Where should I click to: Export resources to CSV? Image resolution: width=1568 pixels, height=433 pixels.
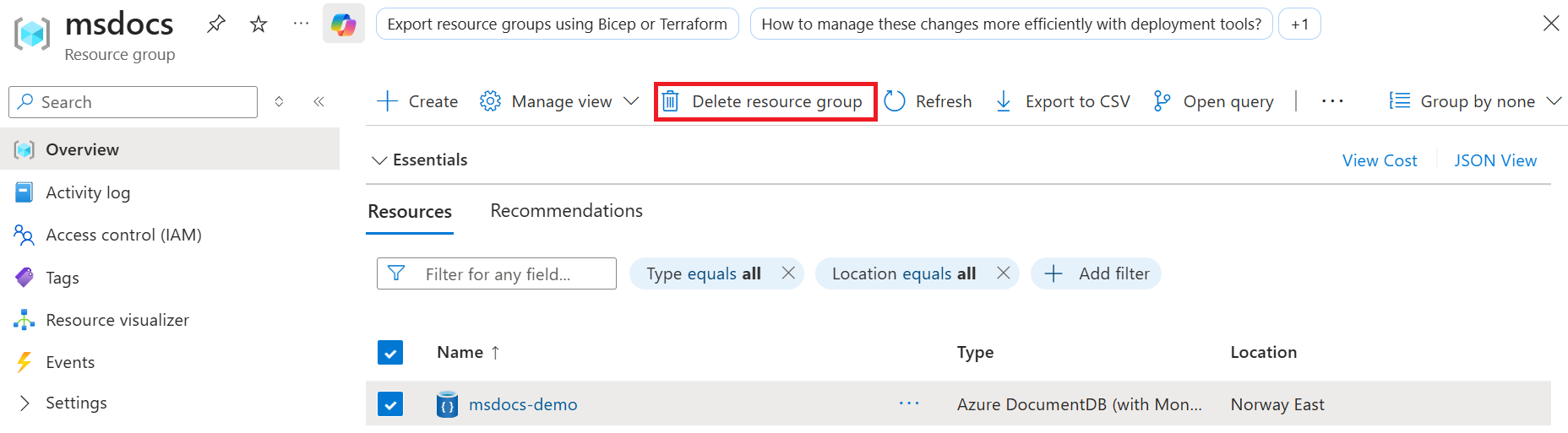click(1063, 101)
